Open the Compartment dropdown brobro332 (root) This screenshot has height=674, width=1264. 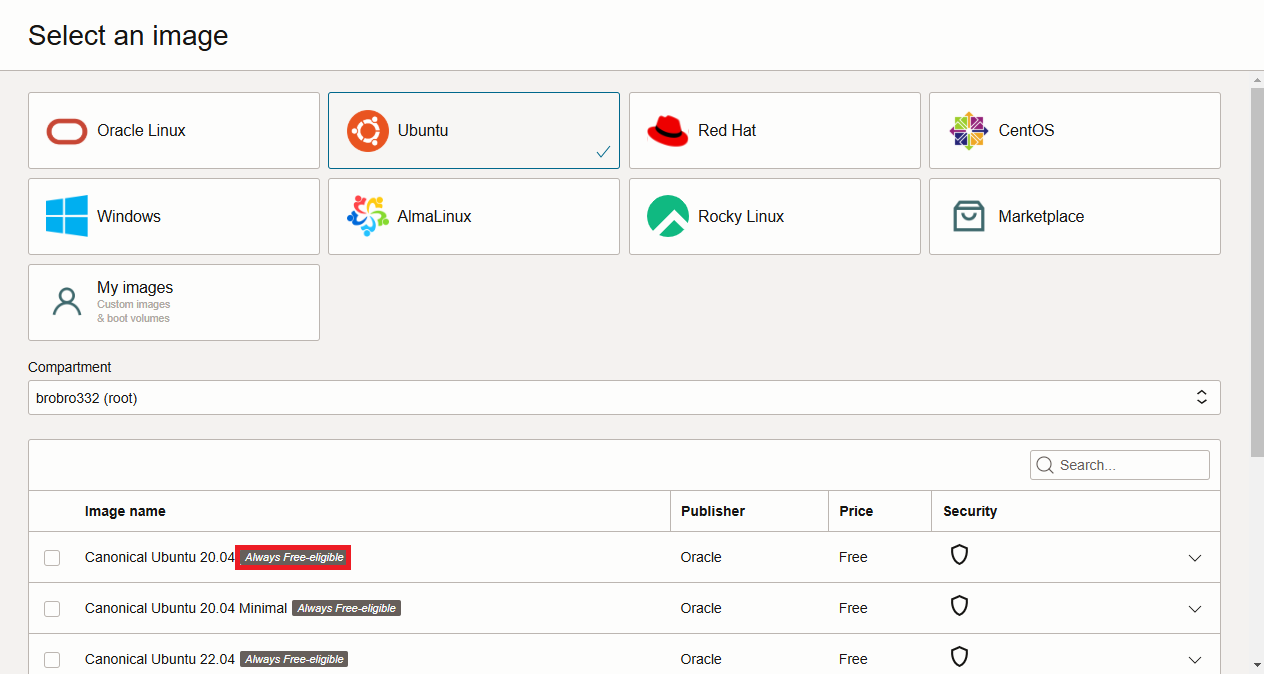624,397
